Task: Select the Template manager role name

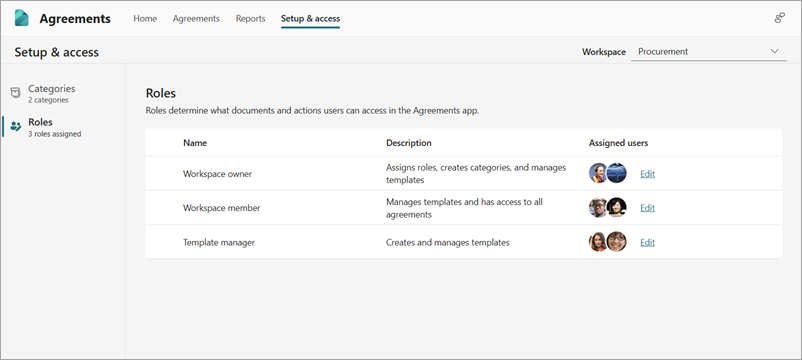Action: click(219, 242)
